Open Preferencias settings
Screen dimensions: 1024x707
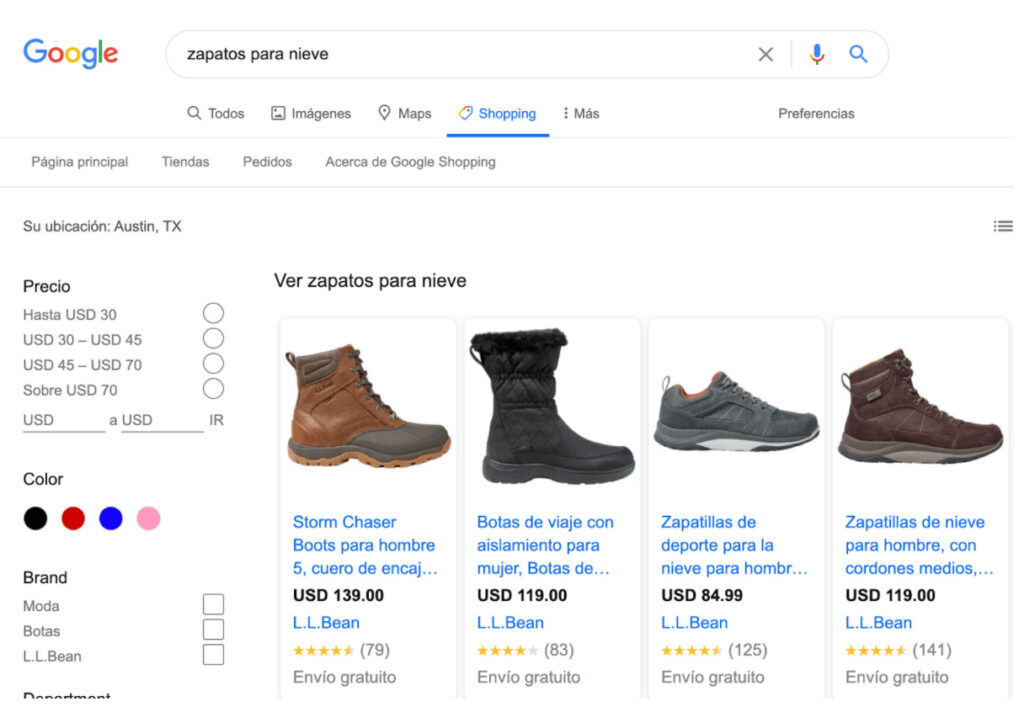point(816,114)
